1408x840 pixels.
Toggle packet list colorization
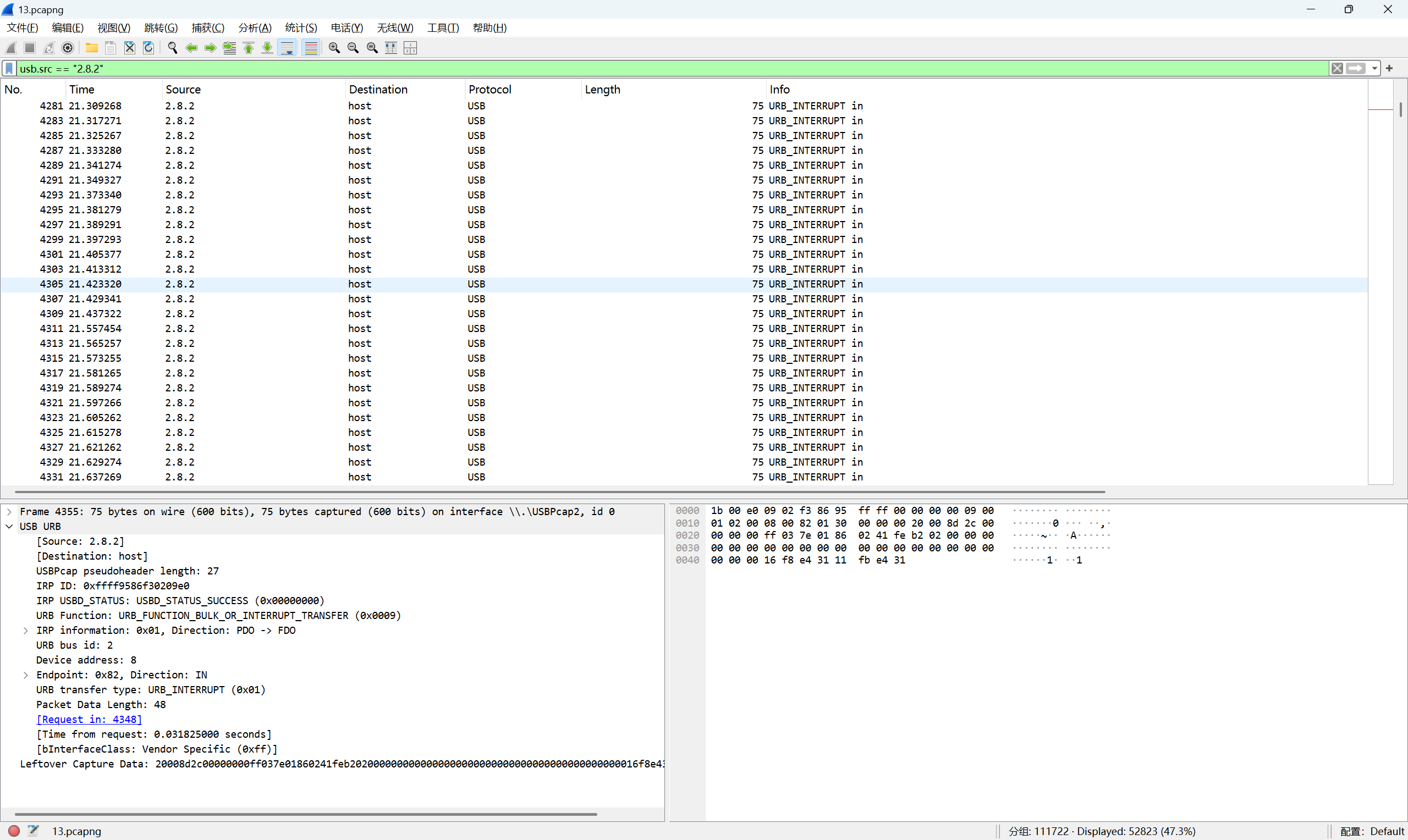pyautogui.click(x=311, y=48)
